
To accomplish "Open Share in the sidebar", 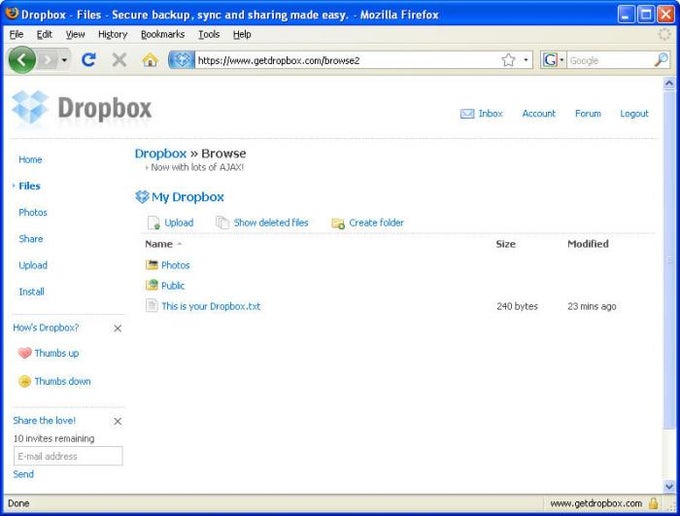I will [31, 239].
